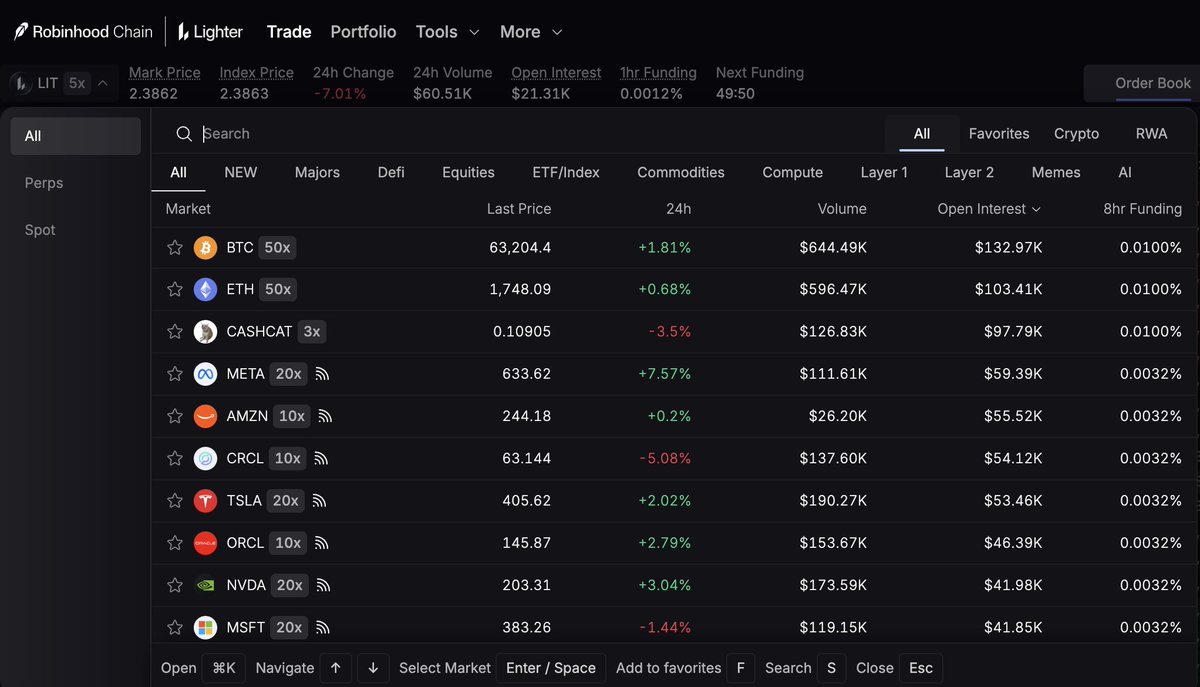Filter by the Defi category
This screenshot has width=1200, height=687.
point(391,172)
